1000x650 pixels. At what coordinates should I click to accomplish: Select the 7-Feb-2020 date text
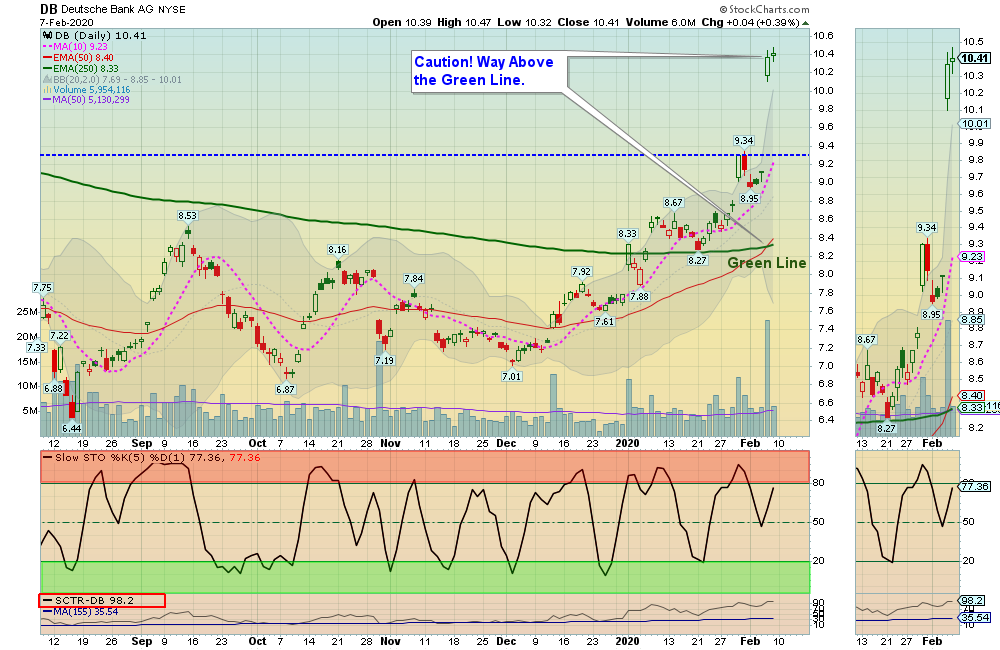66,22
